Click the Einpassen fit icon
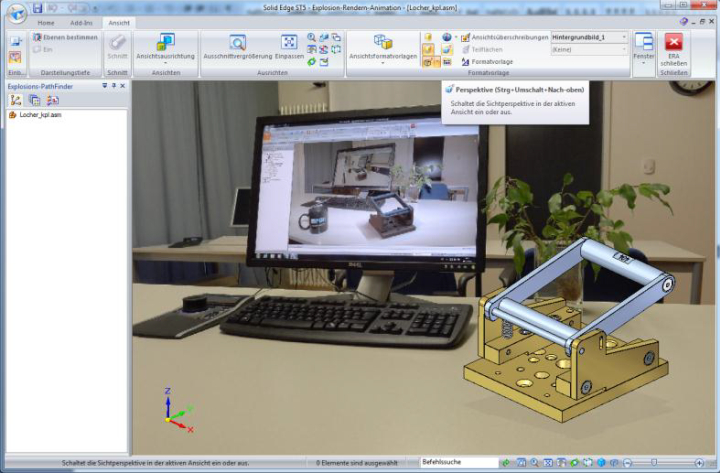This screenshot has width=720, height=473. coord(289,42)
